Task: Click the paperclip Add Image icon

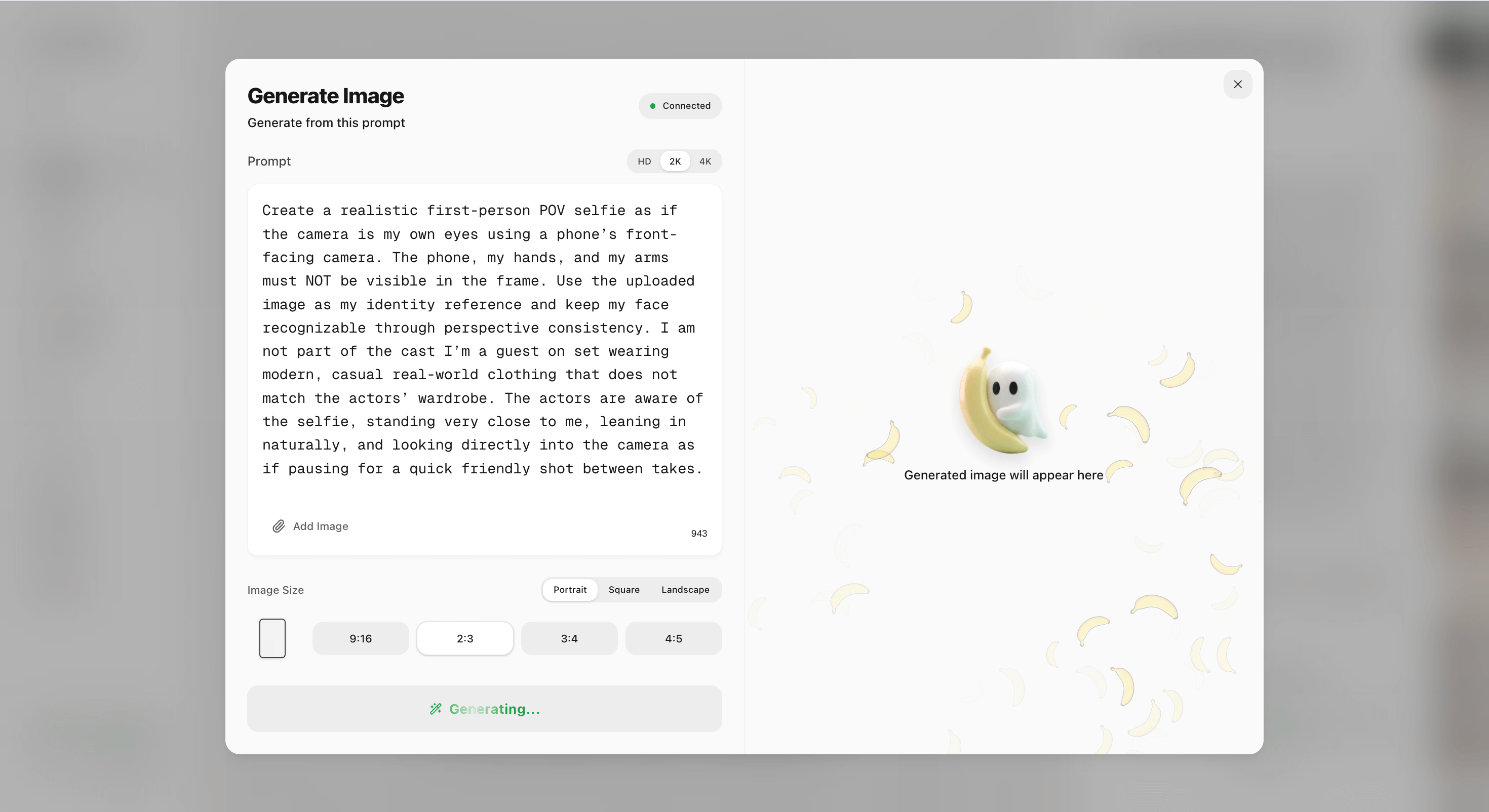Action: pyautogui.click(x=279, y=526)
